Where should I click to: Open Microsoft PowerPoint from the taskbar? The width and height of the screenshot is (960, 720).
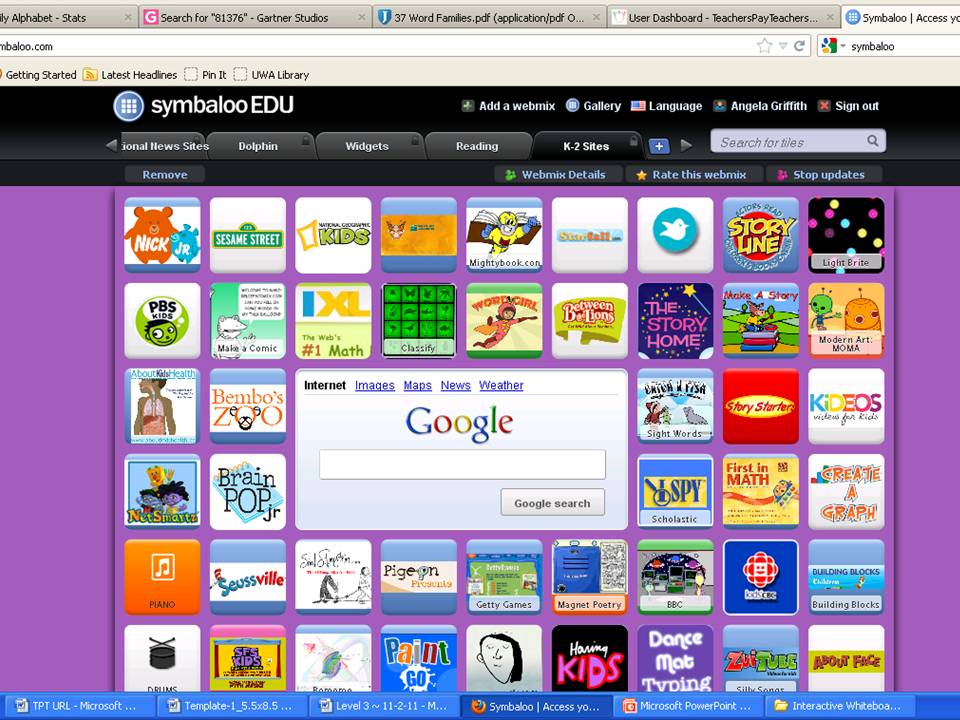tap(689, 706)
